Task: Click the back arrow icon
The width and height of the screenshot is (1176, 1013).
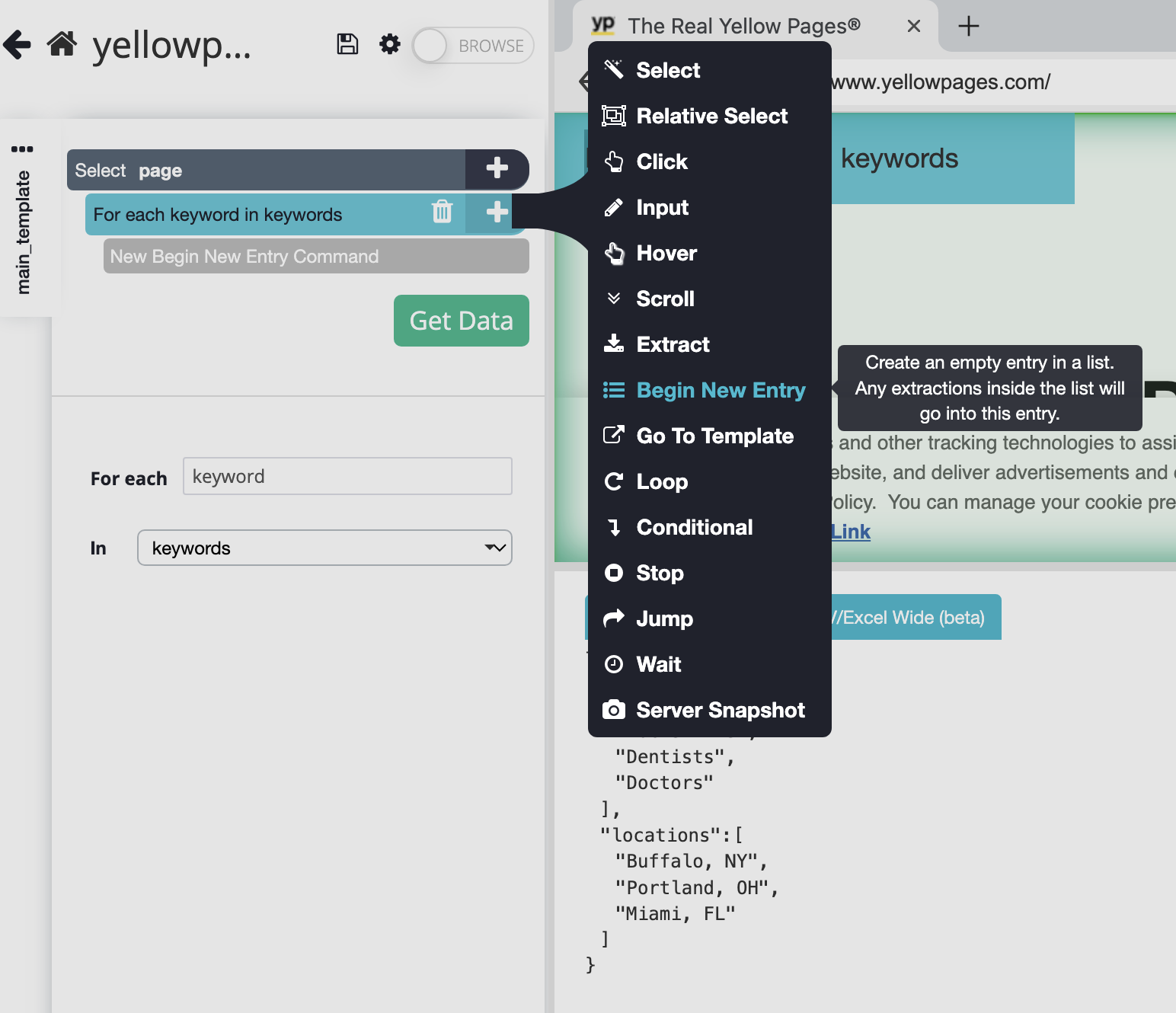Action: 17,44
